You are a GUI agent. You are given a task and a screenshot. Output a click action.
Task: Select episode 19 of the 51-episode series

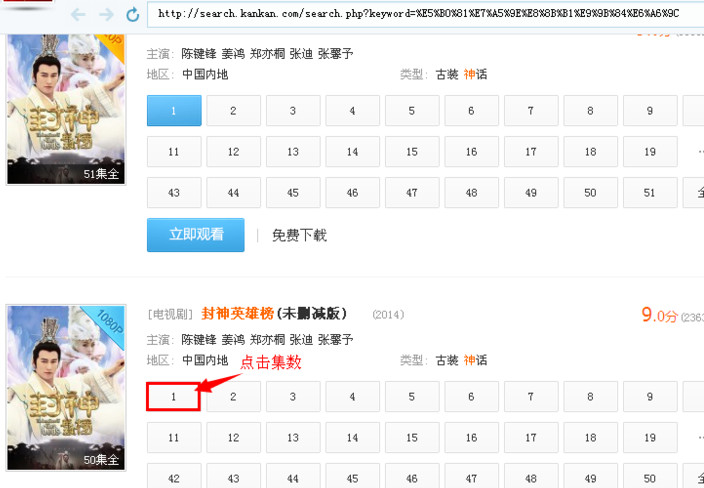[x=650, y=152]
